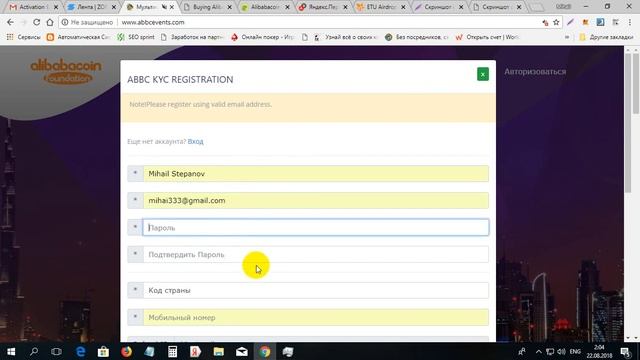Open the Код страны country code dropdown
Image resolution: width=640 pixels, height=360 pixels.
coord(316,290)
